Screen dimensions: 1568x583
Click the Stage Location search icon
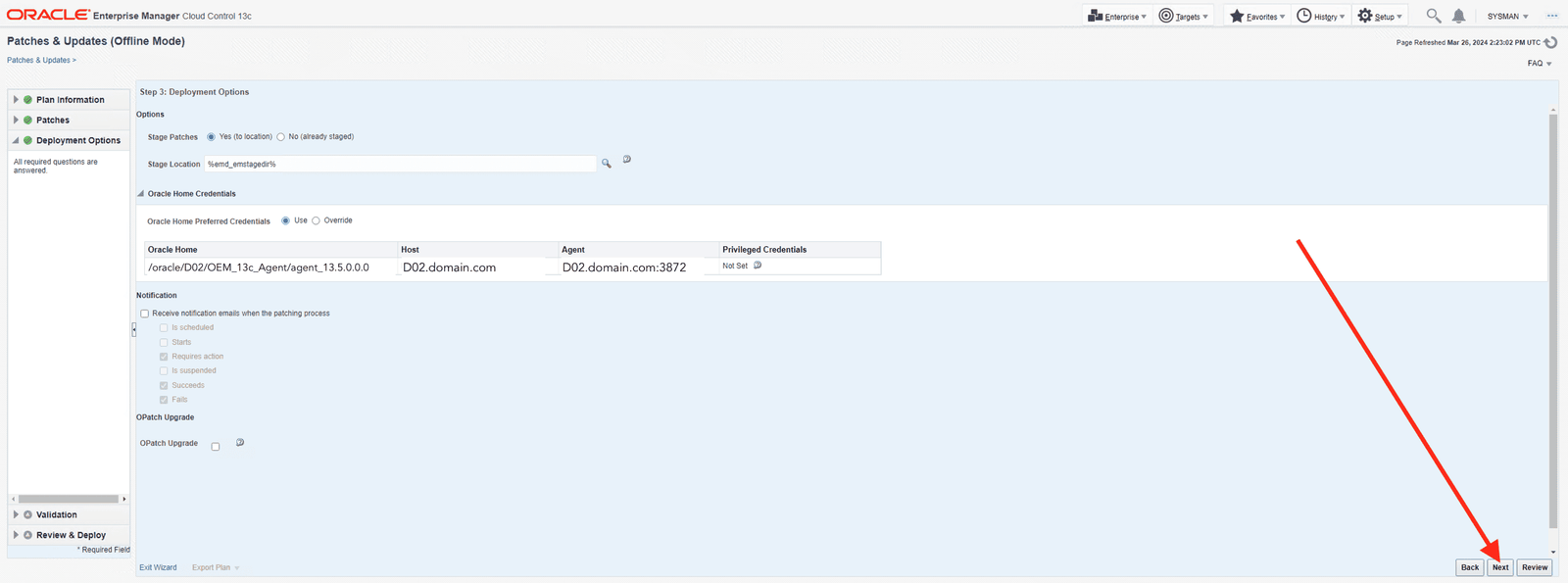(607, 164)
